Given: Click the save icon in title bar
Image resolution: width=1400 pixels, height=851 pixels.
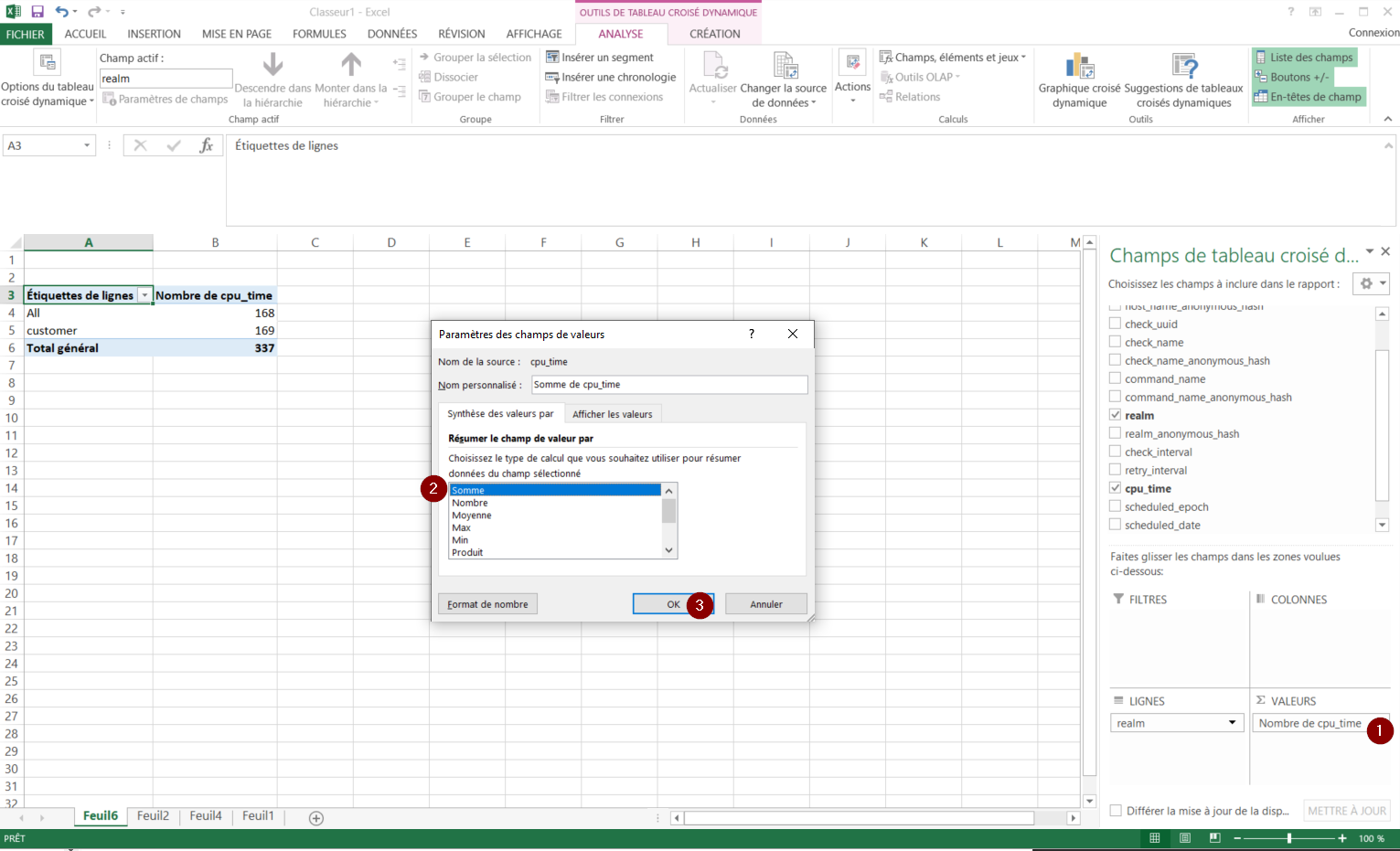Looking at the screenshot, I should 37,12.
